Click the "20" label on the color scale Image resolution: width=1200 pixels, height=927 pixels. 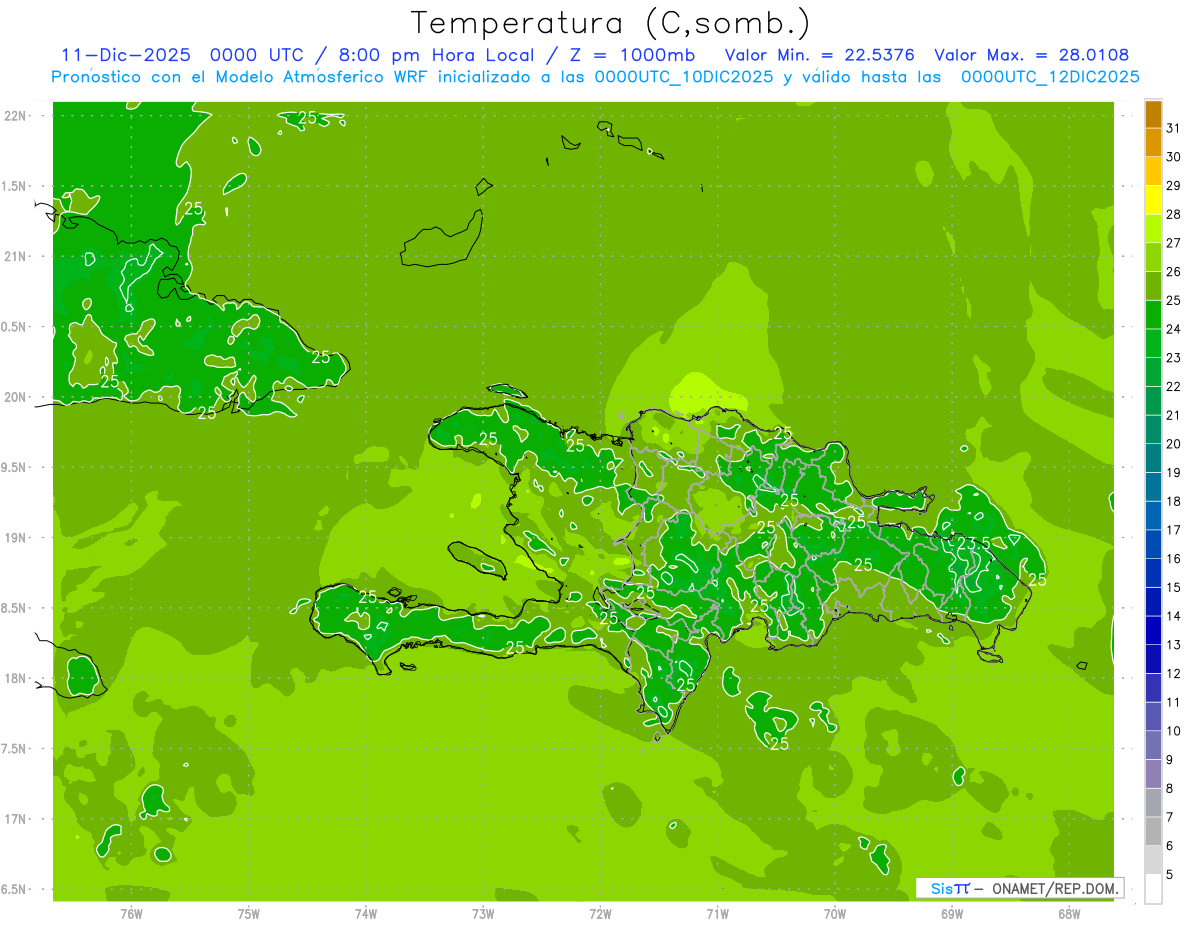[x=1174, y=444]
